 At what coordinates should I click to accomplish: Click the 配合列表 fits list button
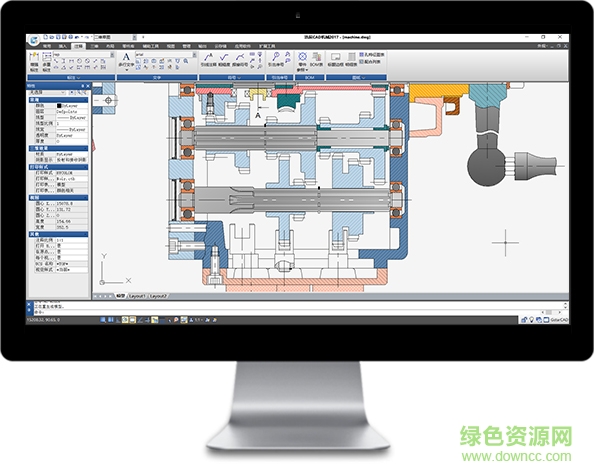click(x=370, y=61)
